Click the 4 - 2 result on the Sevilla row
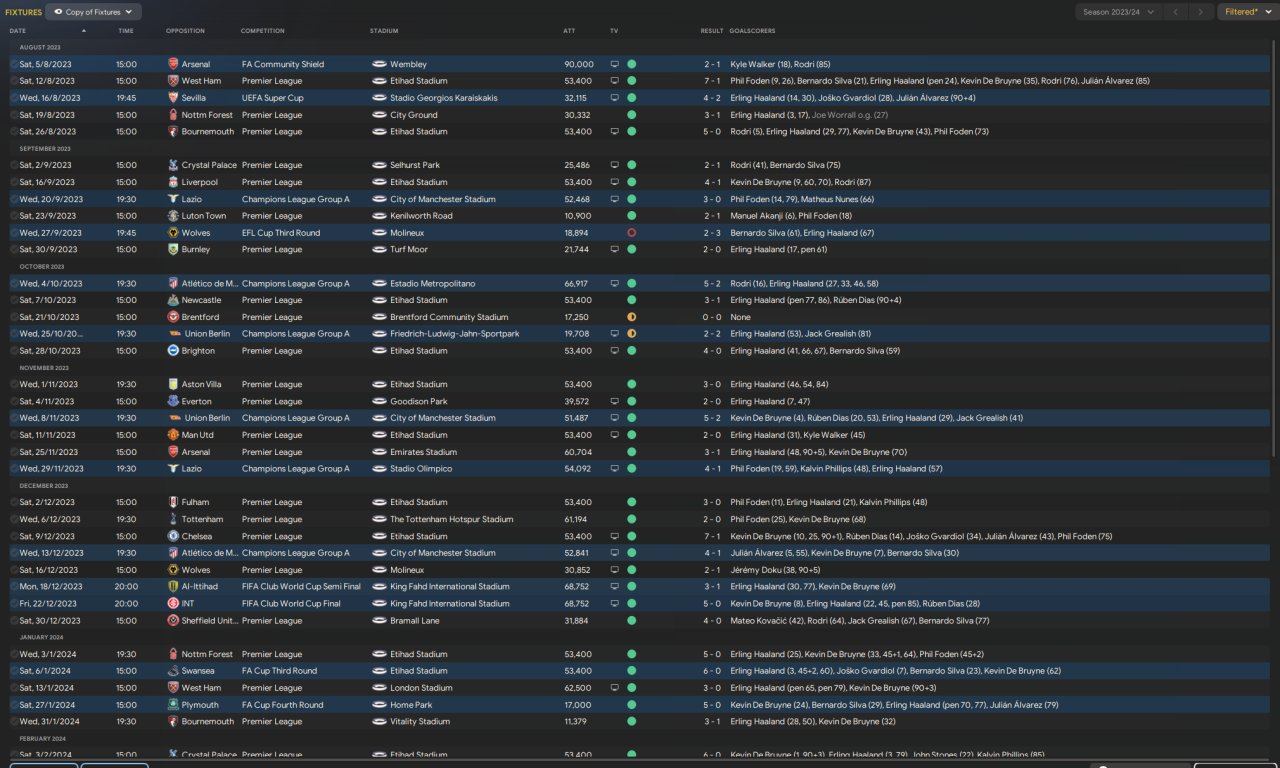This screenshot has width=1280, height=768. (712, 98)
